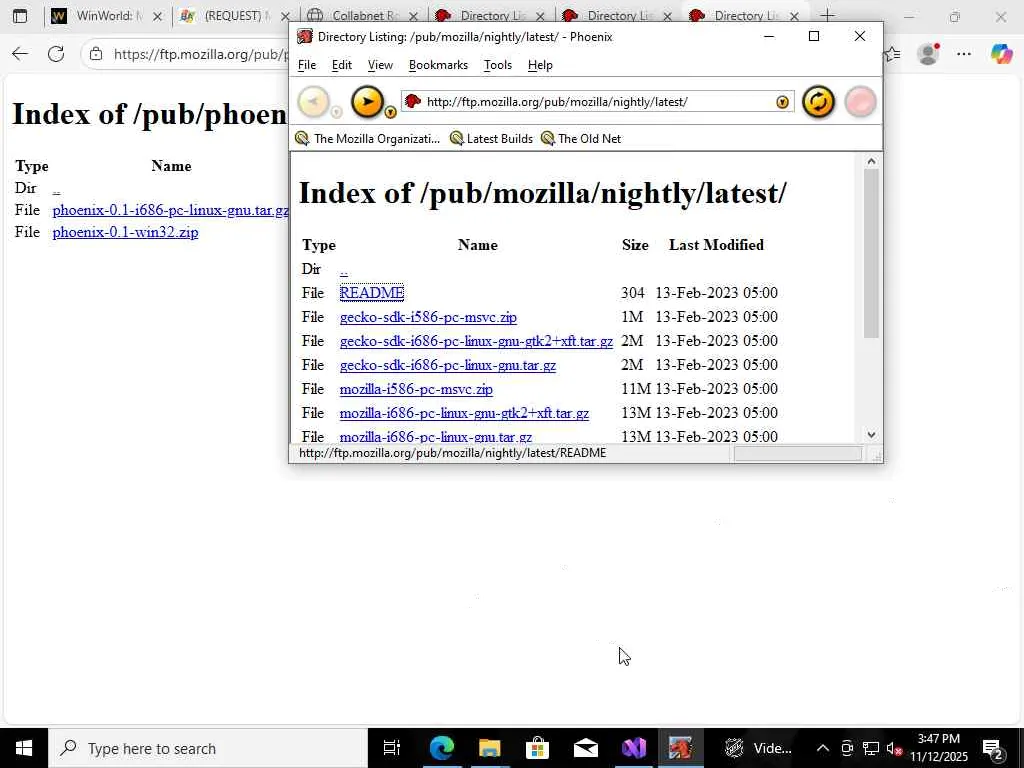
Task: Click the Phoenix window title bar icon
Action: pos(304,37)
